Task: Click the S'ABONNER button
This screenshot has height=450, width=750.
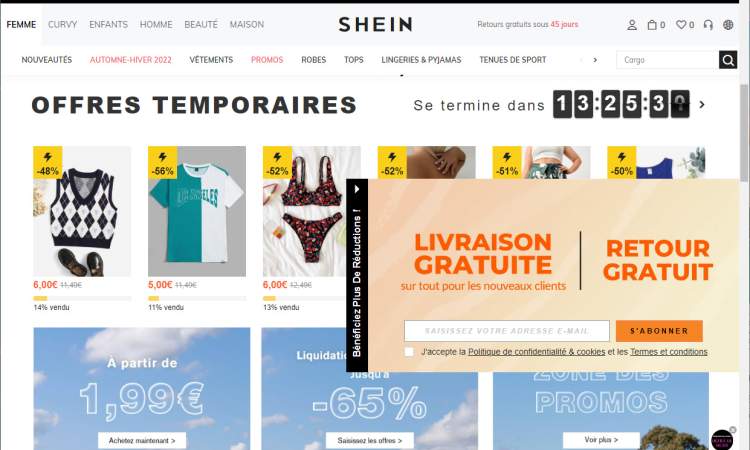Action: (659, 331)
